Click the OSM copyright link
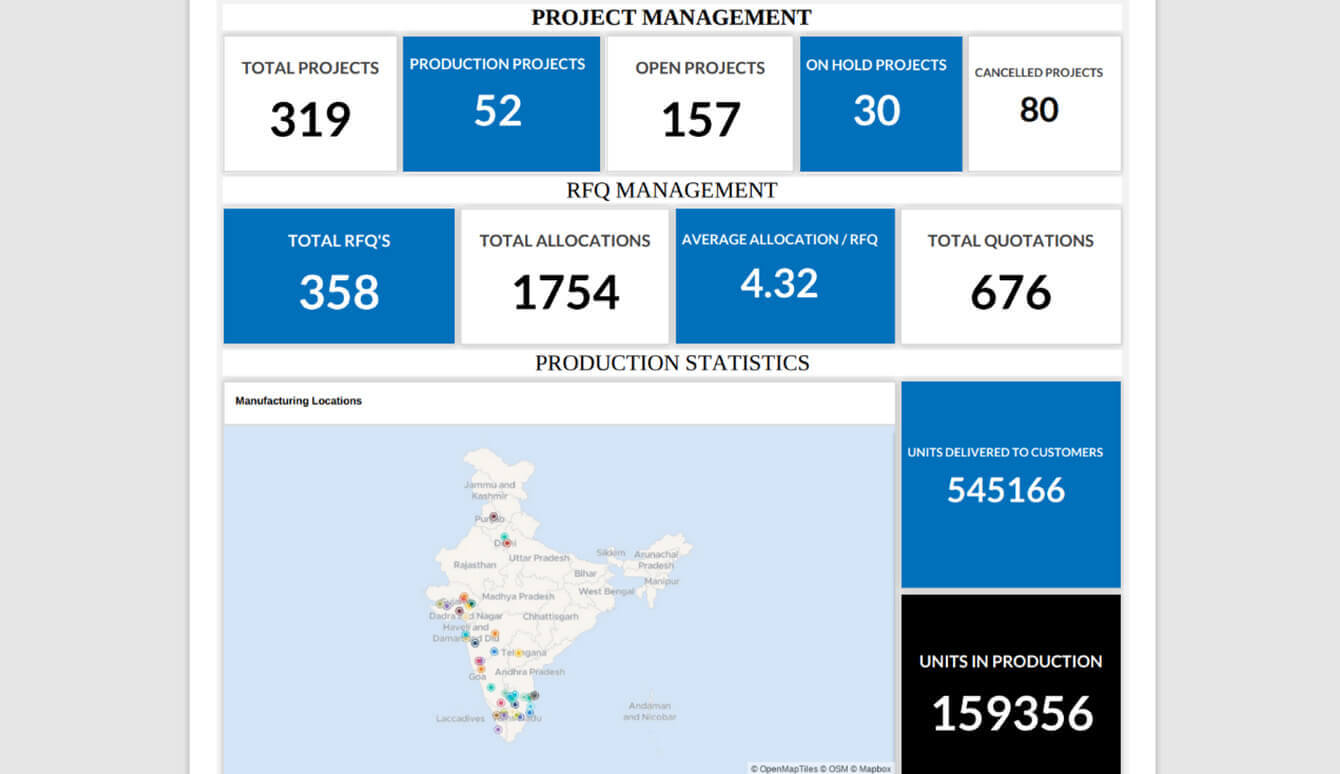 (836, 766)
